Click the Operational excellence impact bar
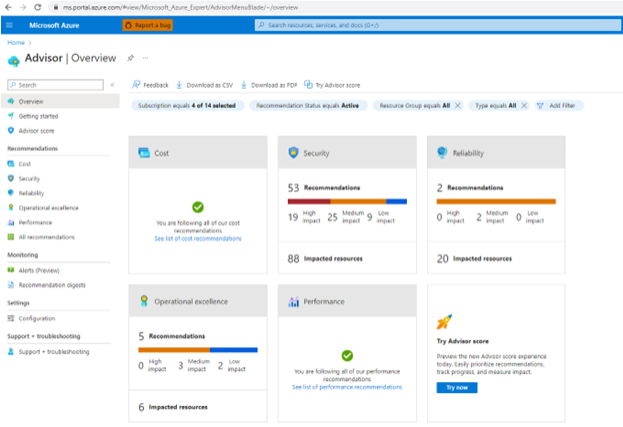Image resolution: width=623 pixels, height=427 pixels. pyautogui.click(x=198, y=350)
